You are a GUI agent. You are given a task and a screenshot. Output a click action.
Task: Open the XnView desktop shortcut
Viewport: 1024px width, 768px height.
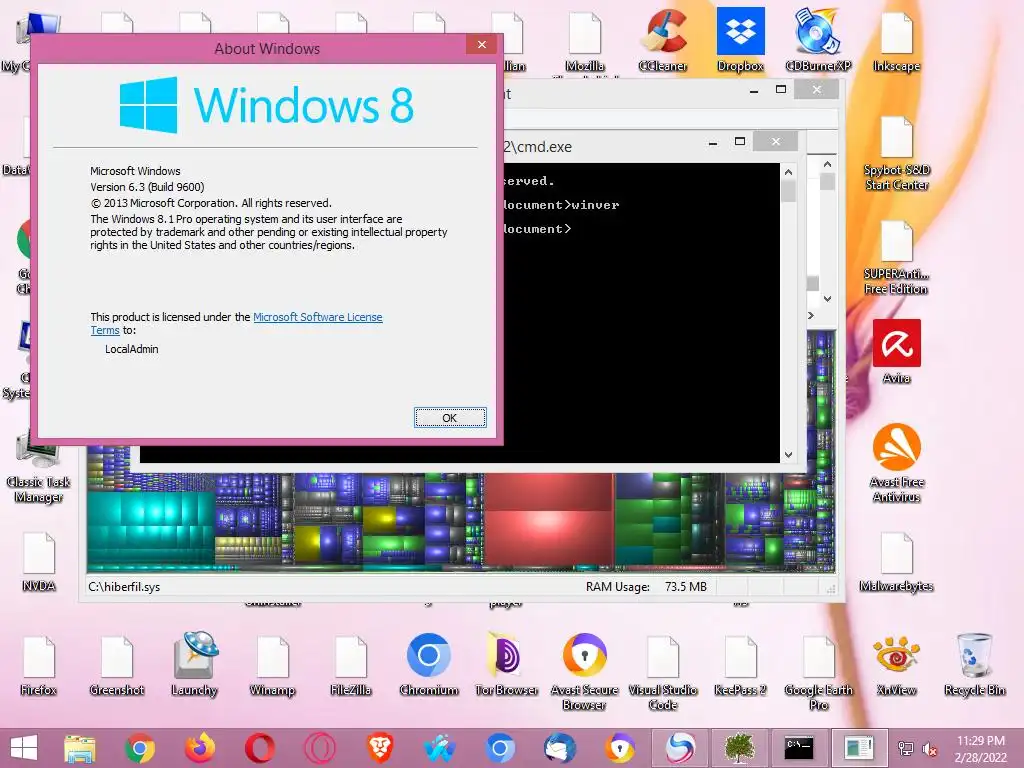click(x=896, y=664)
